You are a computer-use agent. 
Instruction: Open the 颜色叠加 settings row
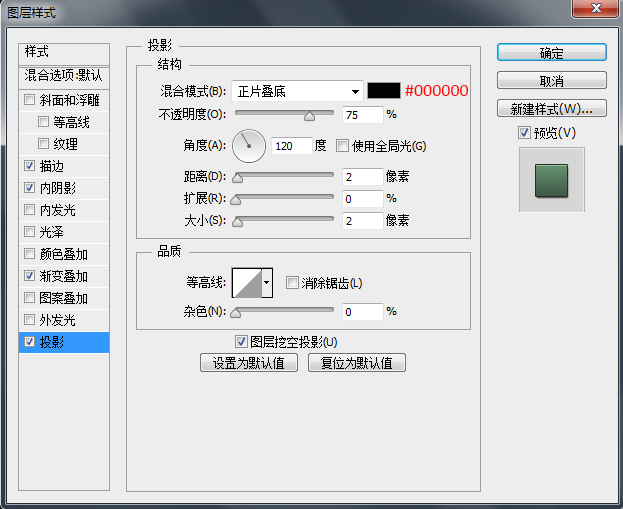click(x=64, y=254)
